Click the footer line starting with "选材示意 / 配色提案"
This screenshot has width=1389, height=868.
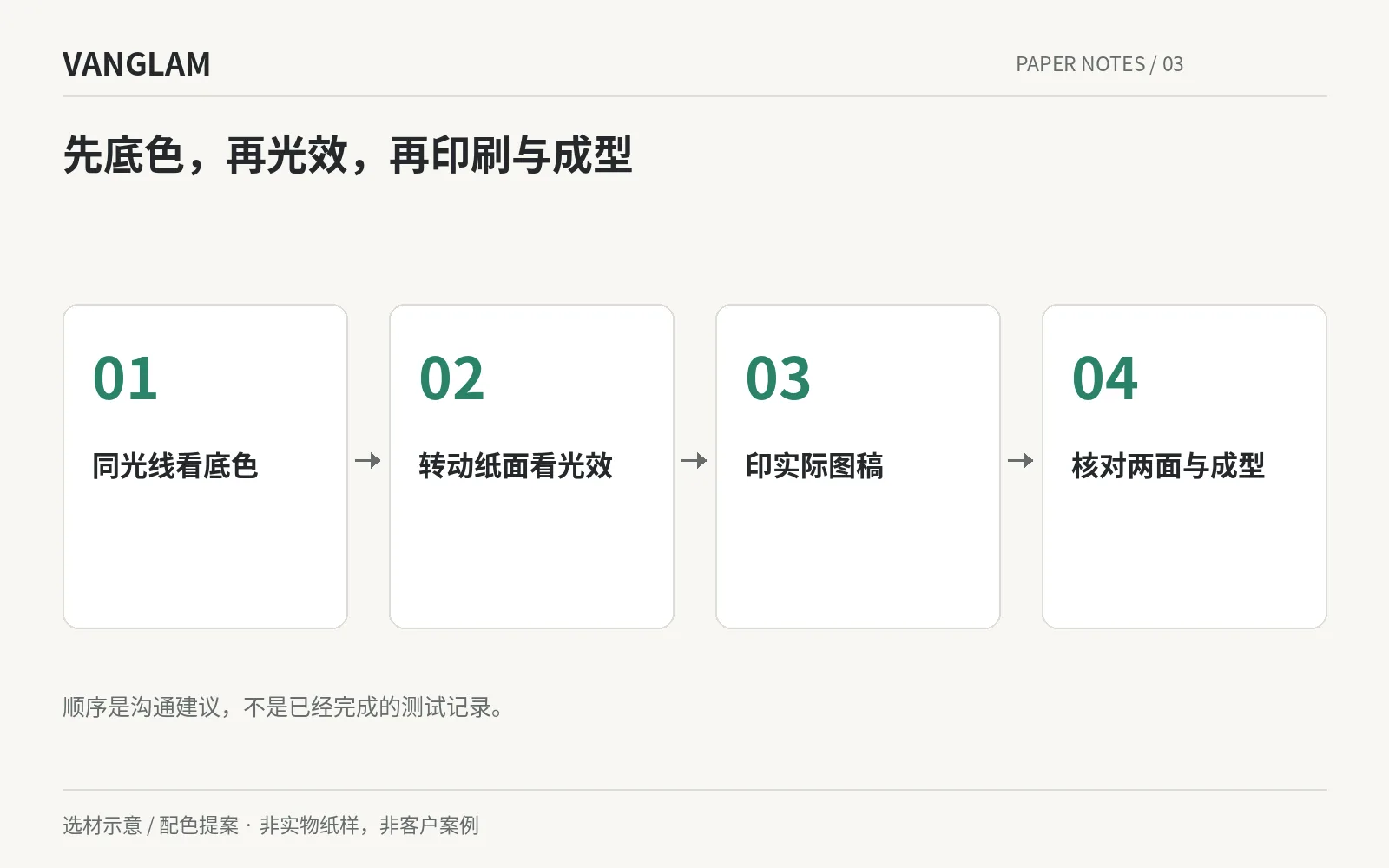click(x=271, y=825)
